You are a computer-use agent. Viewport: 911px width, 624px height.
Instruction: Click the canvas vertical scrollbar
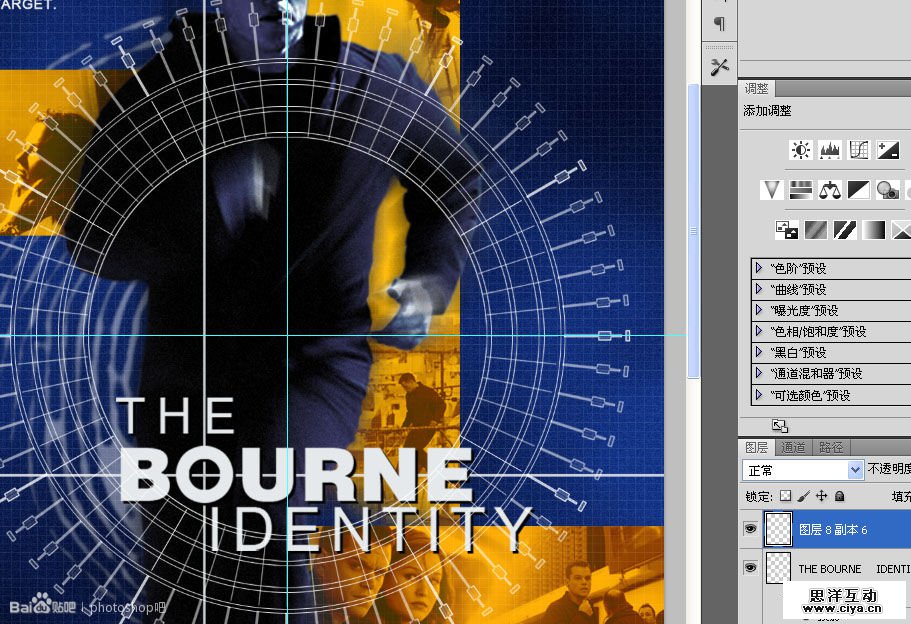(x=693, y=230)
